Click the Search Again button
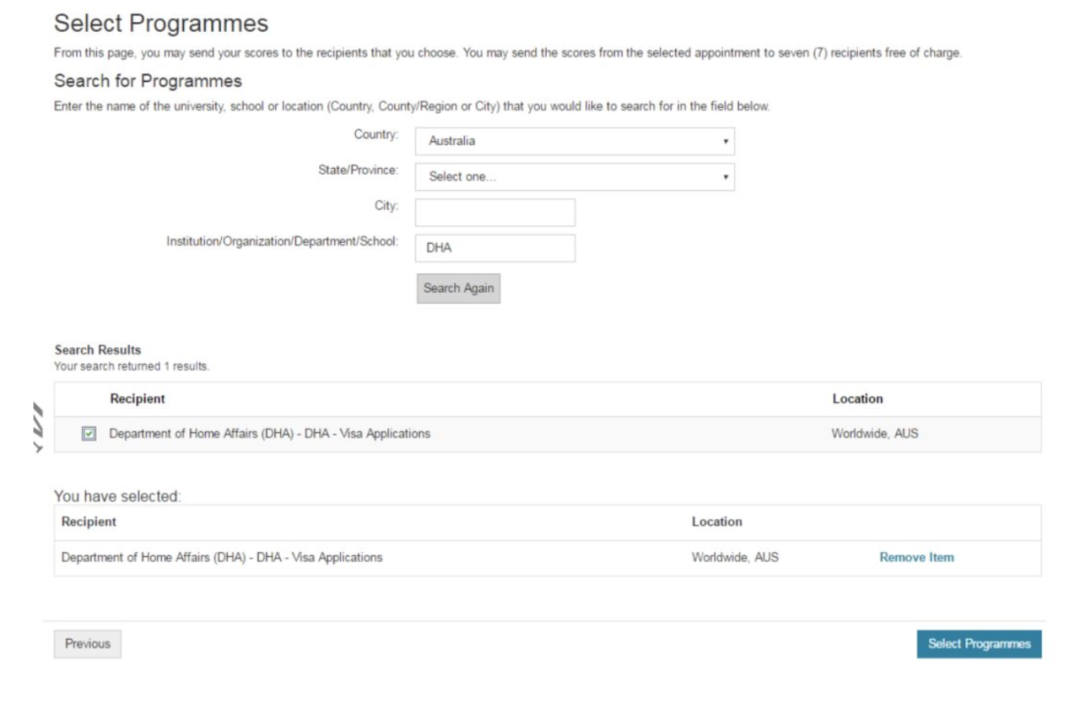Viewport: 1080px width, 709px height. click(458, 288)
